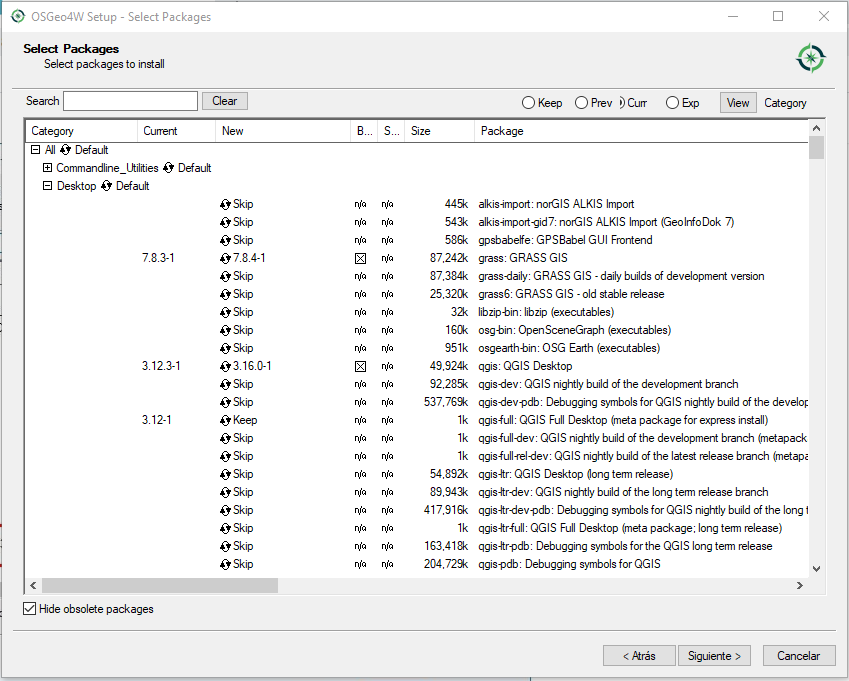
Task: Select the Keep radio button
Action: (x=528, y=103)
